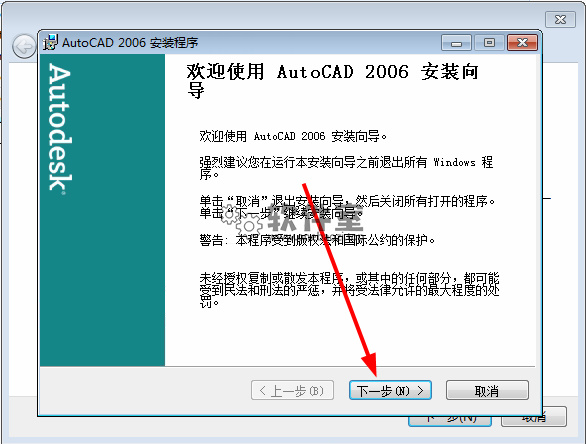
Task: Exit the wizard with the 取消 button
Action: pos(487,391)
